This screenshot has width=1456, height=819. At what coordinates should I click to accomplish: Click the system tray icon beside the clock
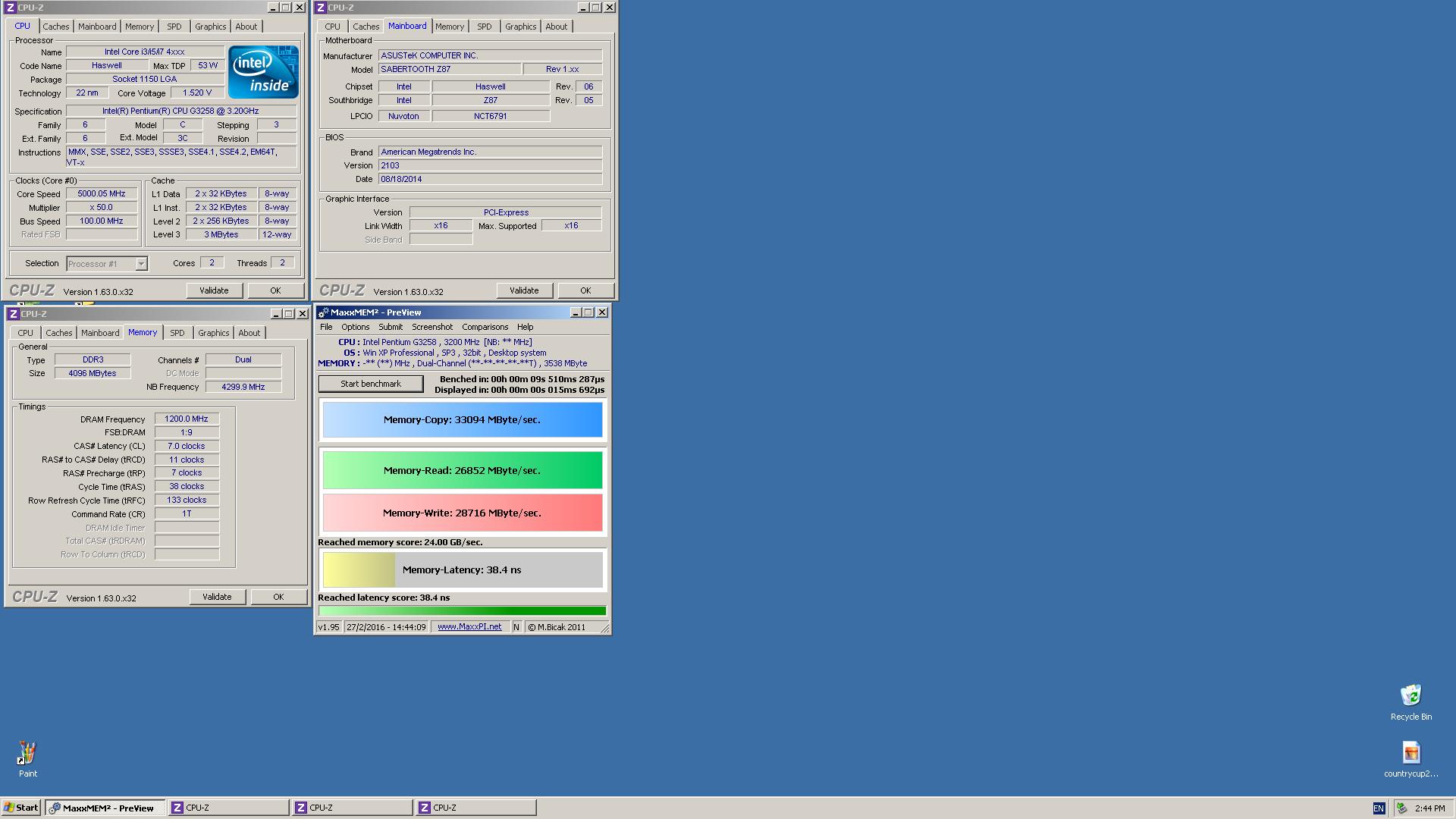[1402, 808]
